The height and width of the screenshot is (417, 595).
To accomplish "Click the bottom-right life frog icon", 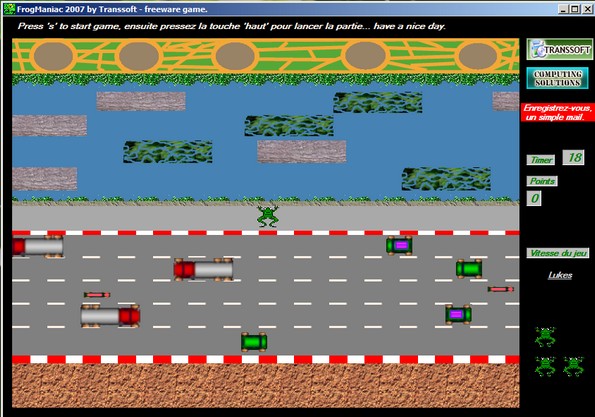I will 573,366.
